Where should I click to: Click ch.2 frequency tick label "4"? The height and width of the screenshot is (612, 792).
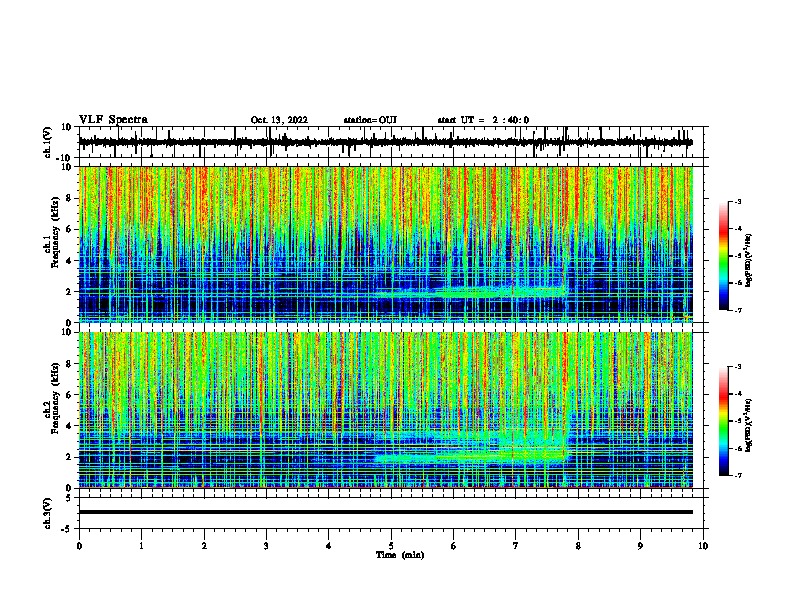tap(69, 426)
